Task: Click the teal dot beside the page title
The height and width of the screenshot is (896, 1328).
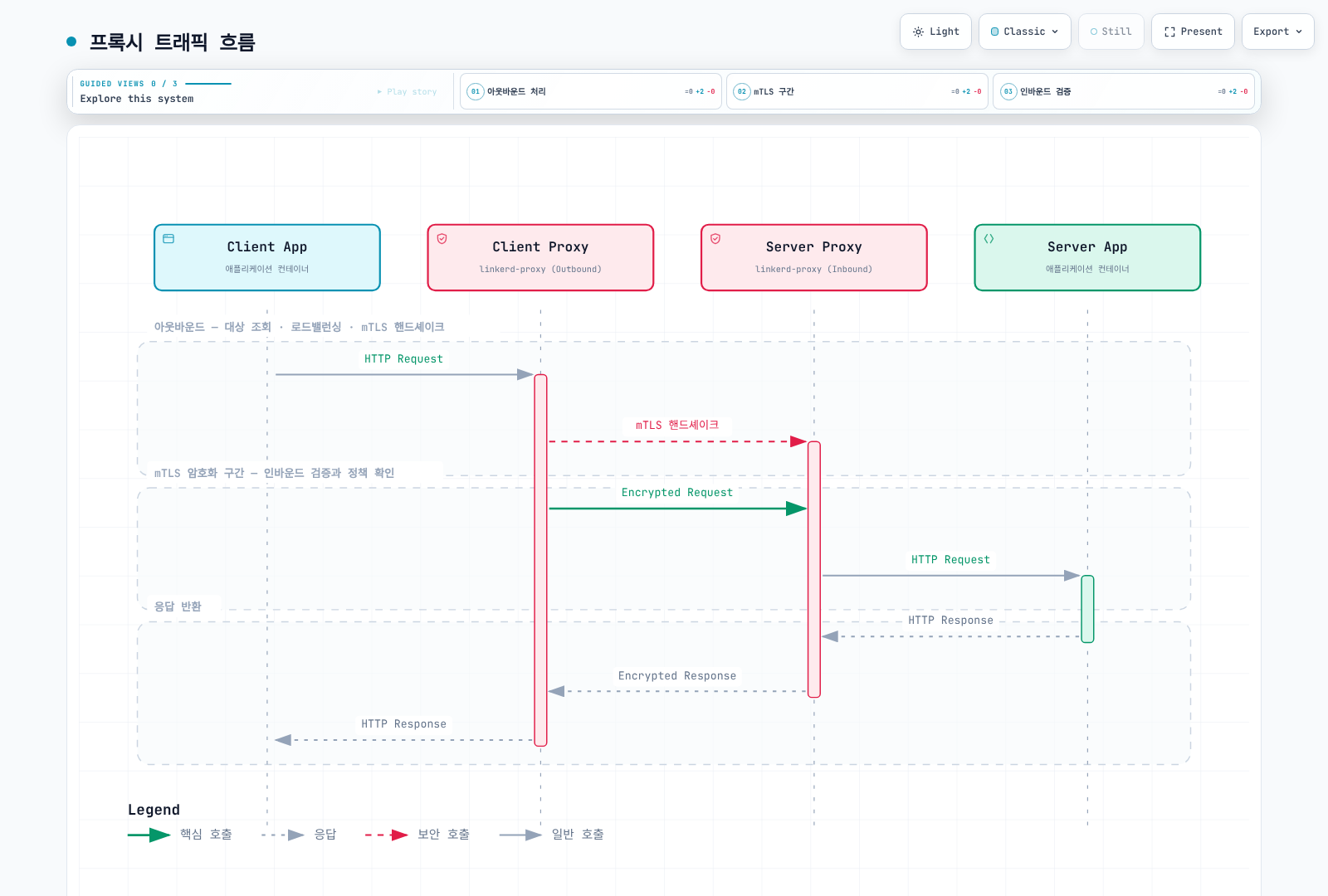Action: coord(71,41)
